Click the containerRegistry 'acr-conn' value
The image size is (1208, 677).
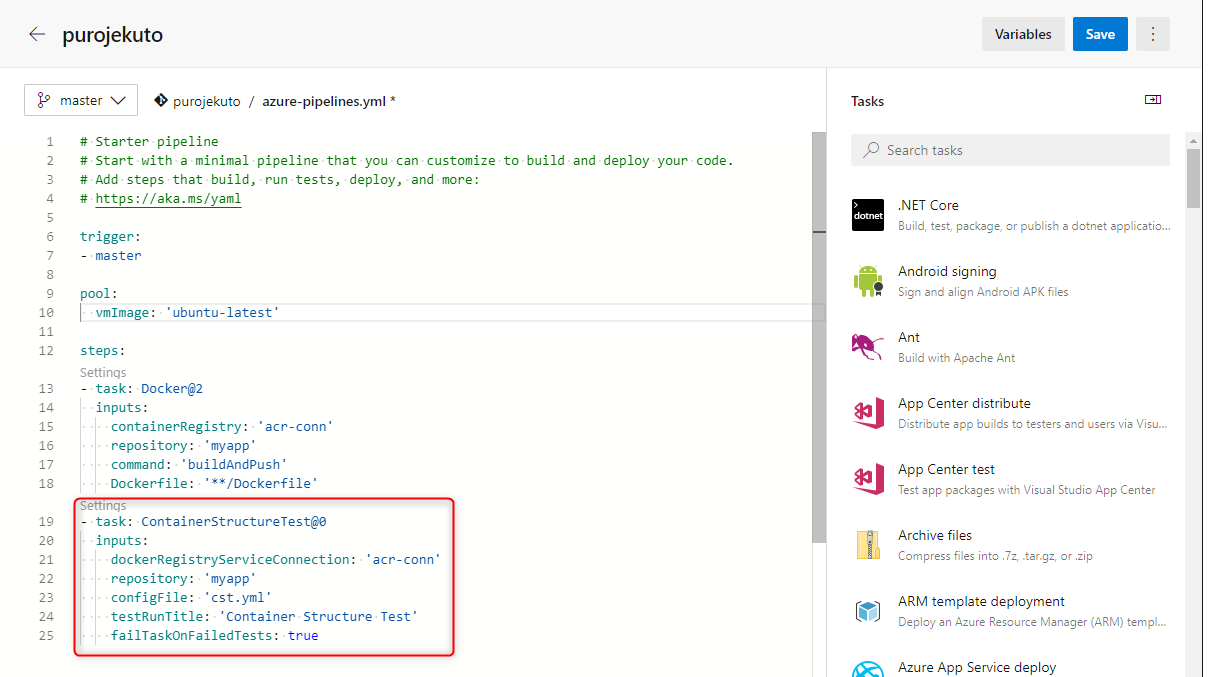pos(295,426)
